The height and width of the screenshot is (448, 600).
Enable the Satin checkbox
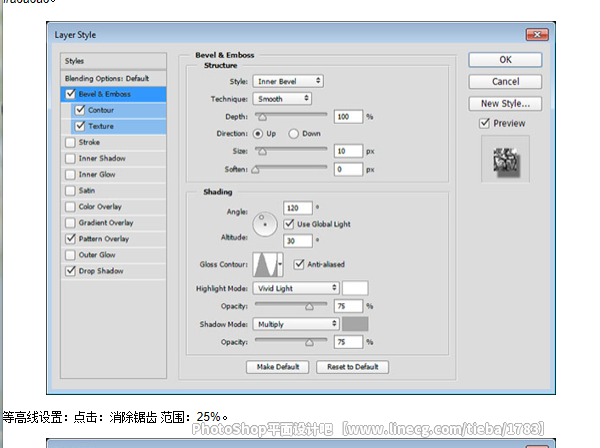[x=70, y=191]
